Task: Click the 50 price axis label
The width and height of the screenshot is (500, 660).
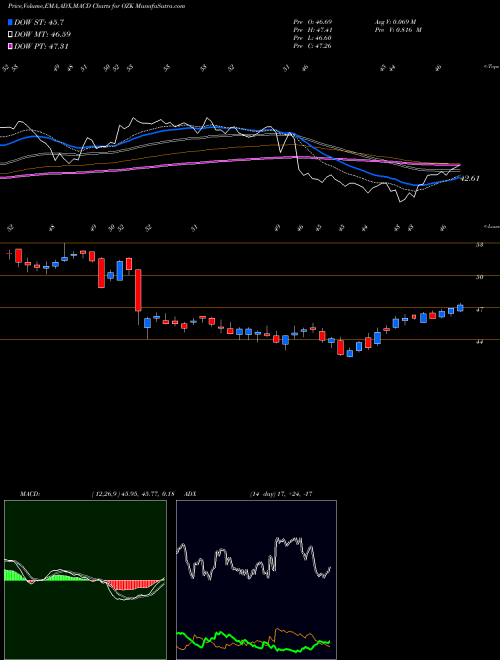Action: (479, 277)
